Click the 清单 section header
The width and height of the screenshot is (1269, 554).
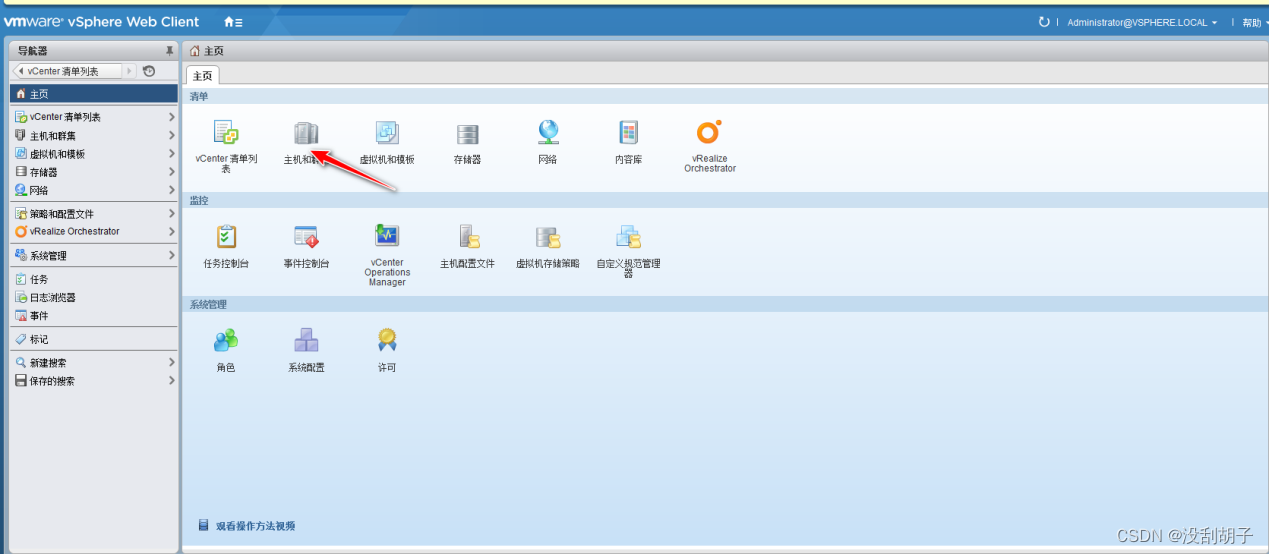pos(725,96)
